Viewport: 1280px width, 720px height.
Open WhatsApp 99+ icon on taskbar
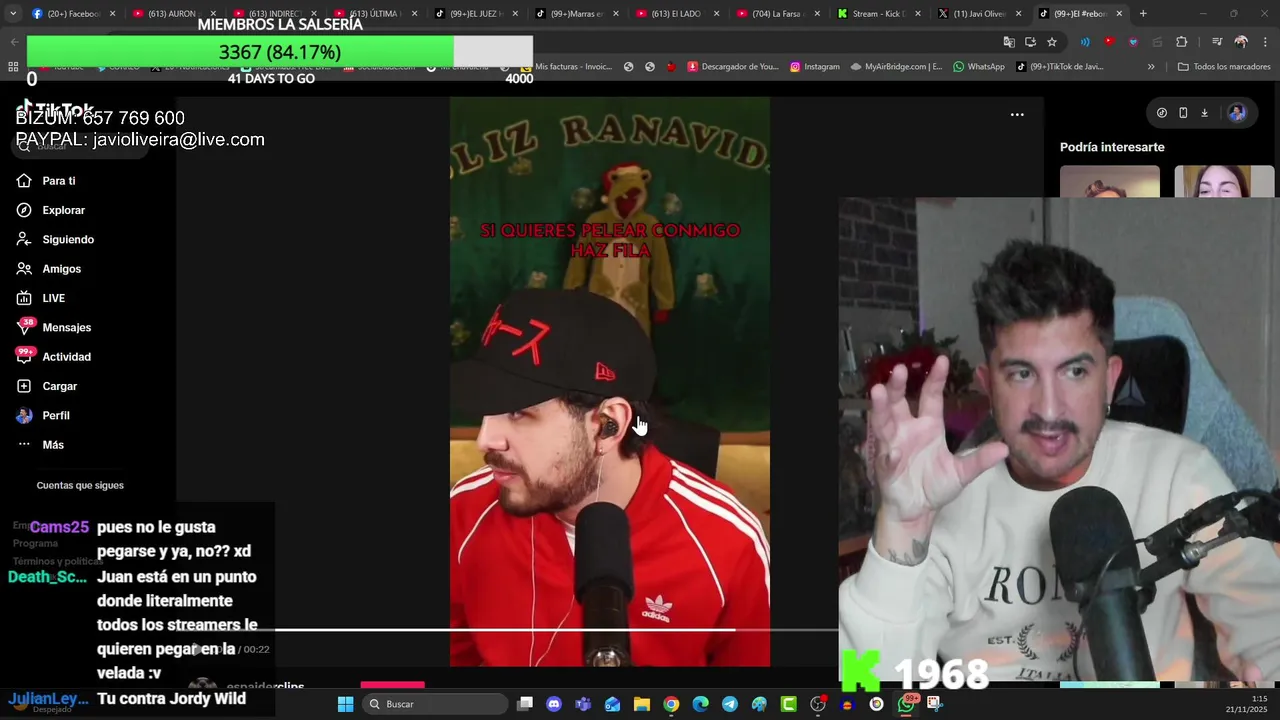tap(907, 704)
